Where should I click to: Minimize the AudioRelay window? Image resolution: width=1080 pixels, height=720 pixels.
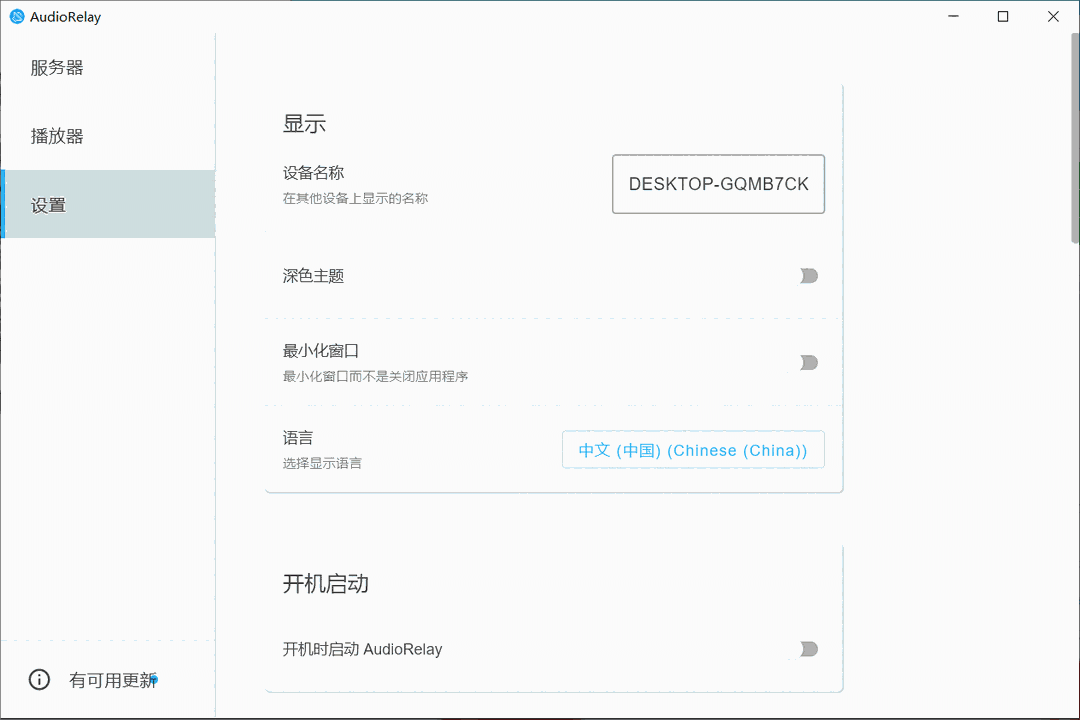pyautogui.click(x=953, y=16)
